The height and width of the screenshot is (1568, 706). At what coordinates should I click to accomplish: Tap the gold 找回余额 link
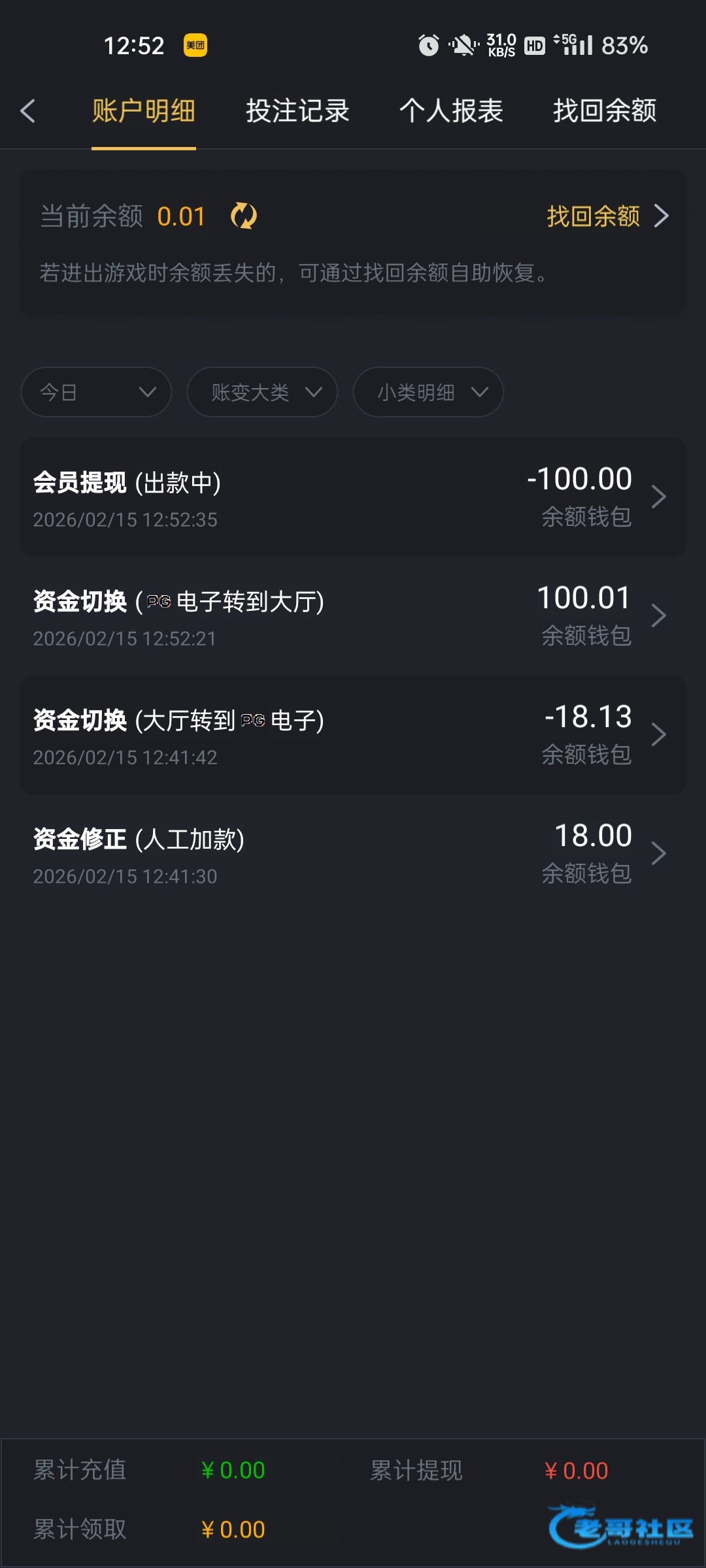(x=607, y=216)
